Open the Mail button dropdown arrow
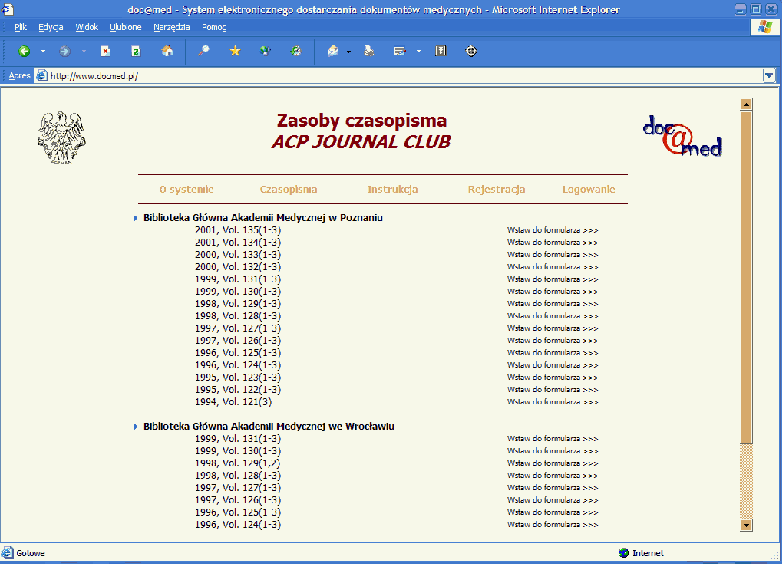The width and height of the screenshot is (782, 564). [x=348, y=51]
